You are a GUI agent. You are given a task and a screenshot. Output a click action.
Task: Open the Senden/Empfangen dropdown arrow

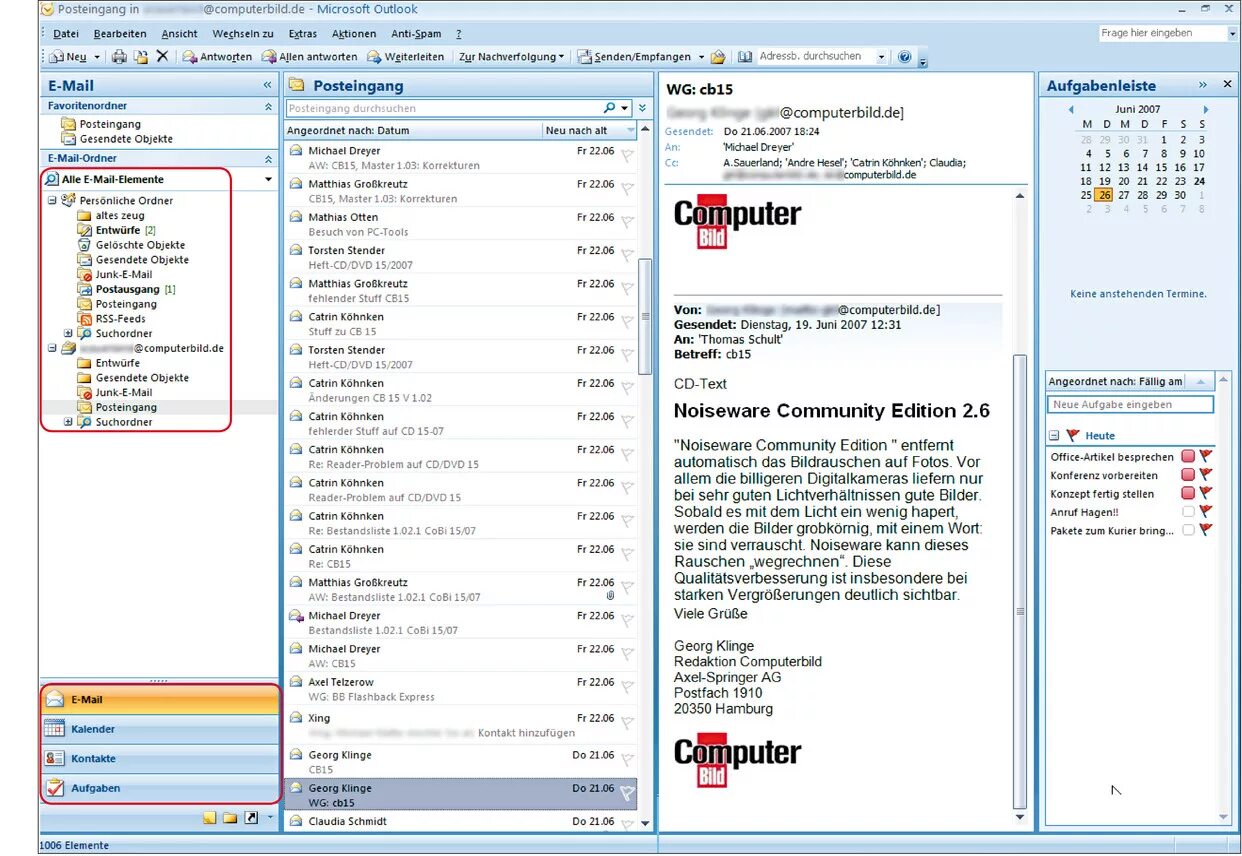[x=701, y=57]
